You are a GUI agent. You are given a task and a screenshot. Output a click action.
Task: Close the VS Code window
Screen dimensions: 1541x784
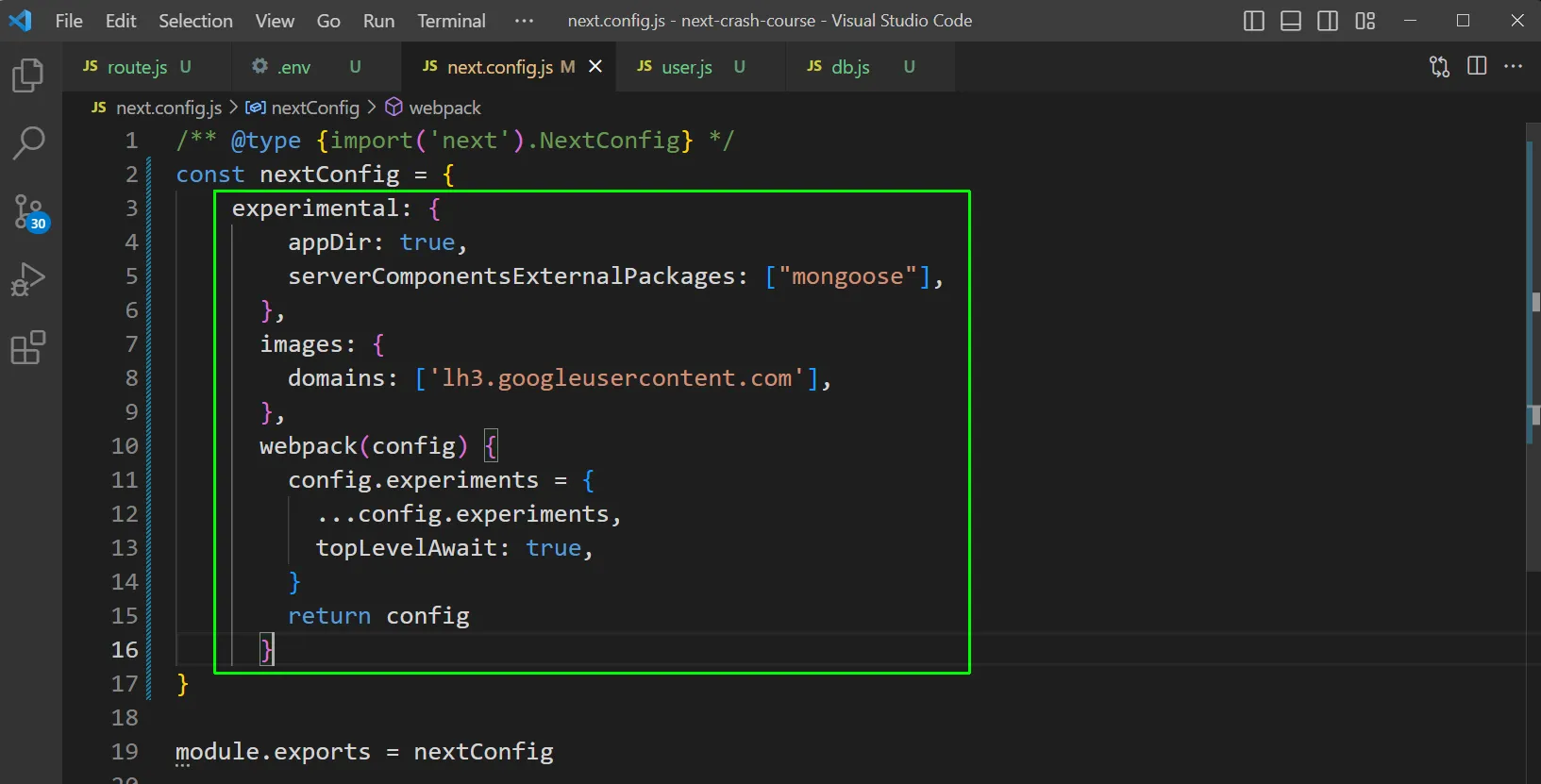[x=1517, y=21]
